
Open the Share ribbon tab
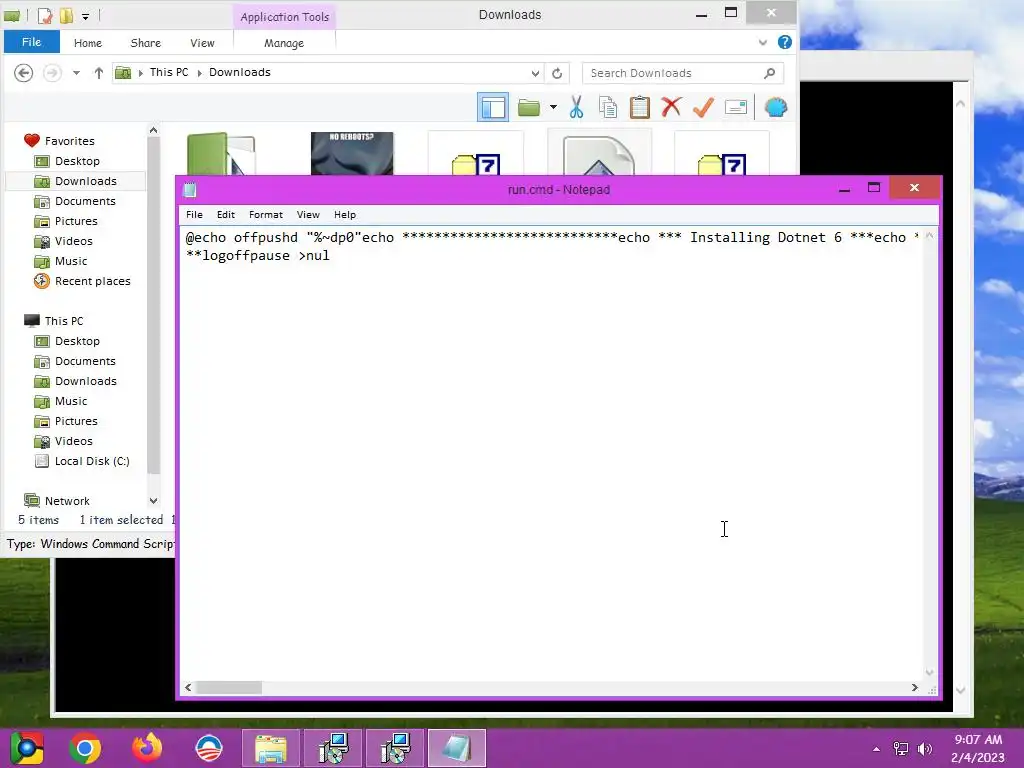pos(146,43)
